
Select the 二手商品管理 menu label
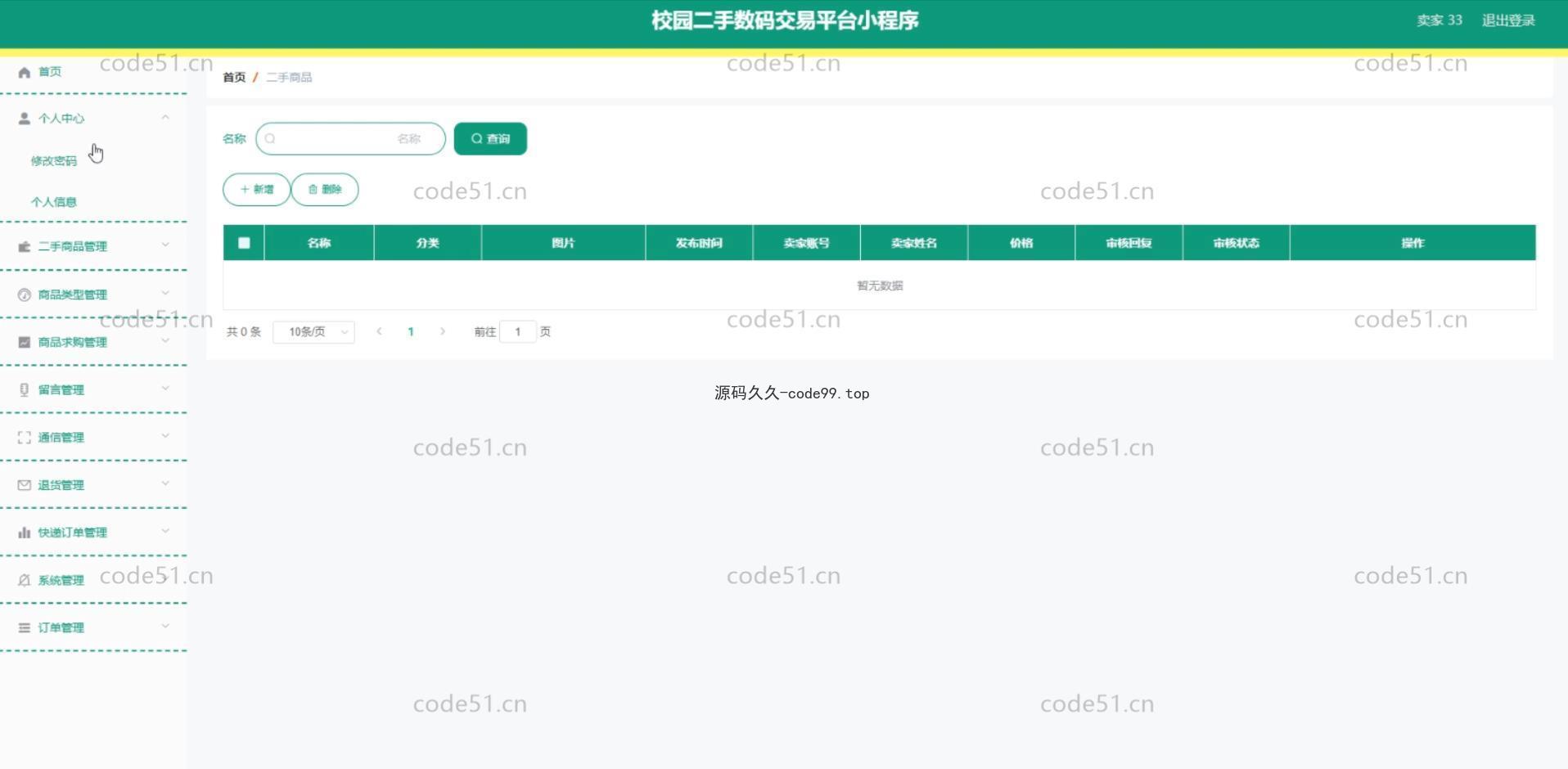73,246
